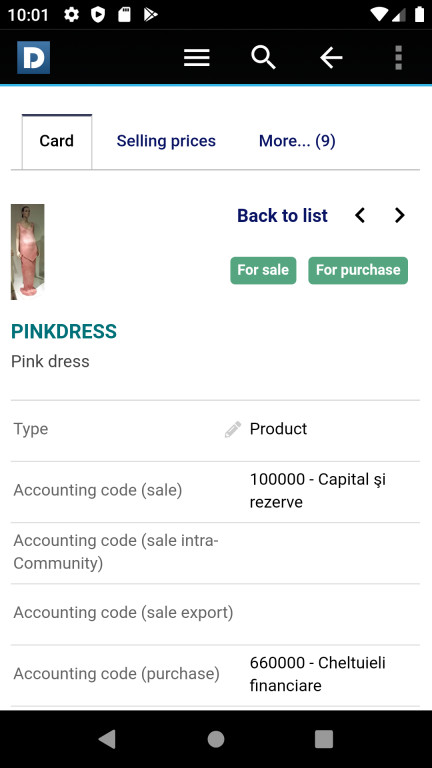Select the Card tab
The width and height of the screenshot is (432, 768).
point(57,142)
